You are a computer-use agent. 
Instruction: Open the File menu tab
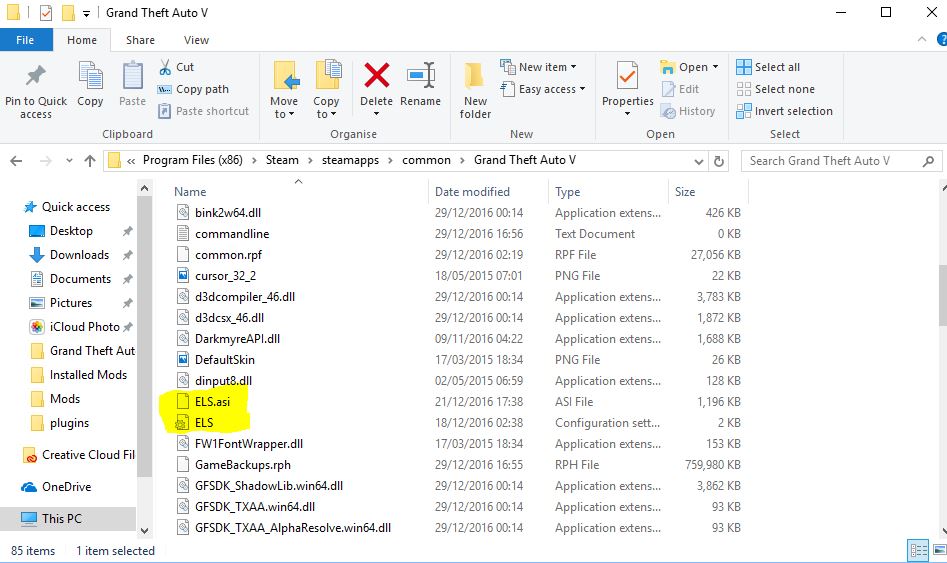pos(25,40)
